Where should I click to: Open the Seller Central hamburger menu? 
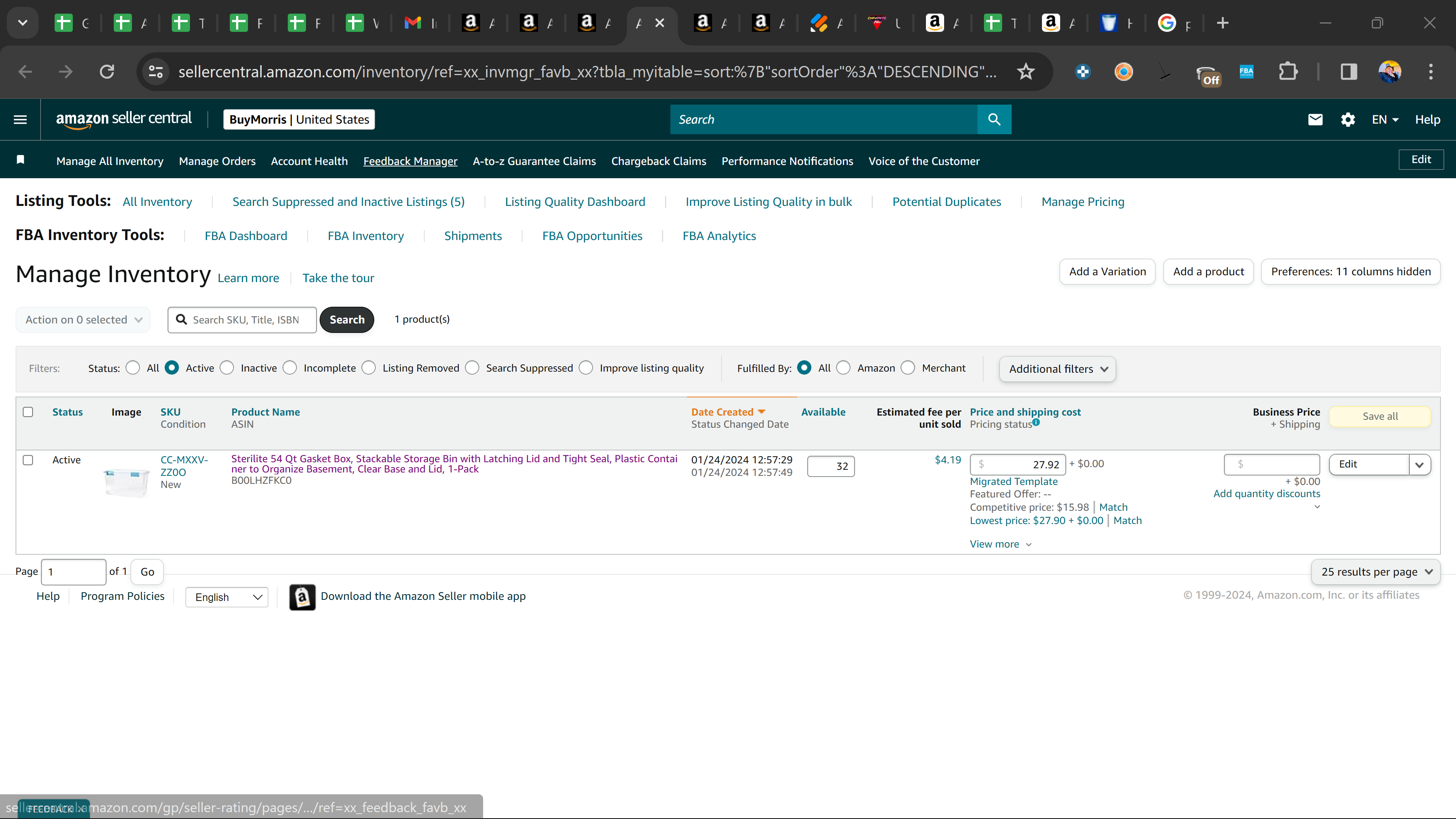point(20,119)
